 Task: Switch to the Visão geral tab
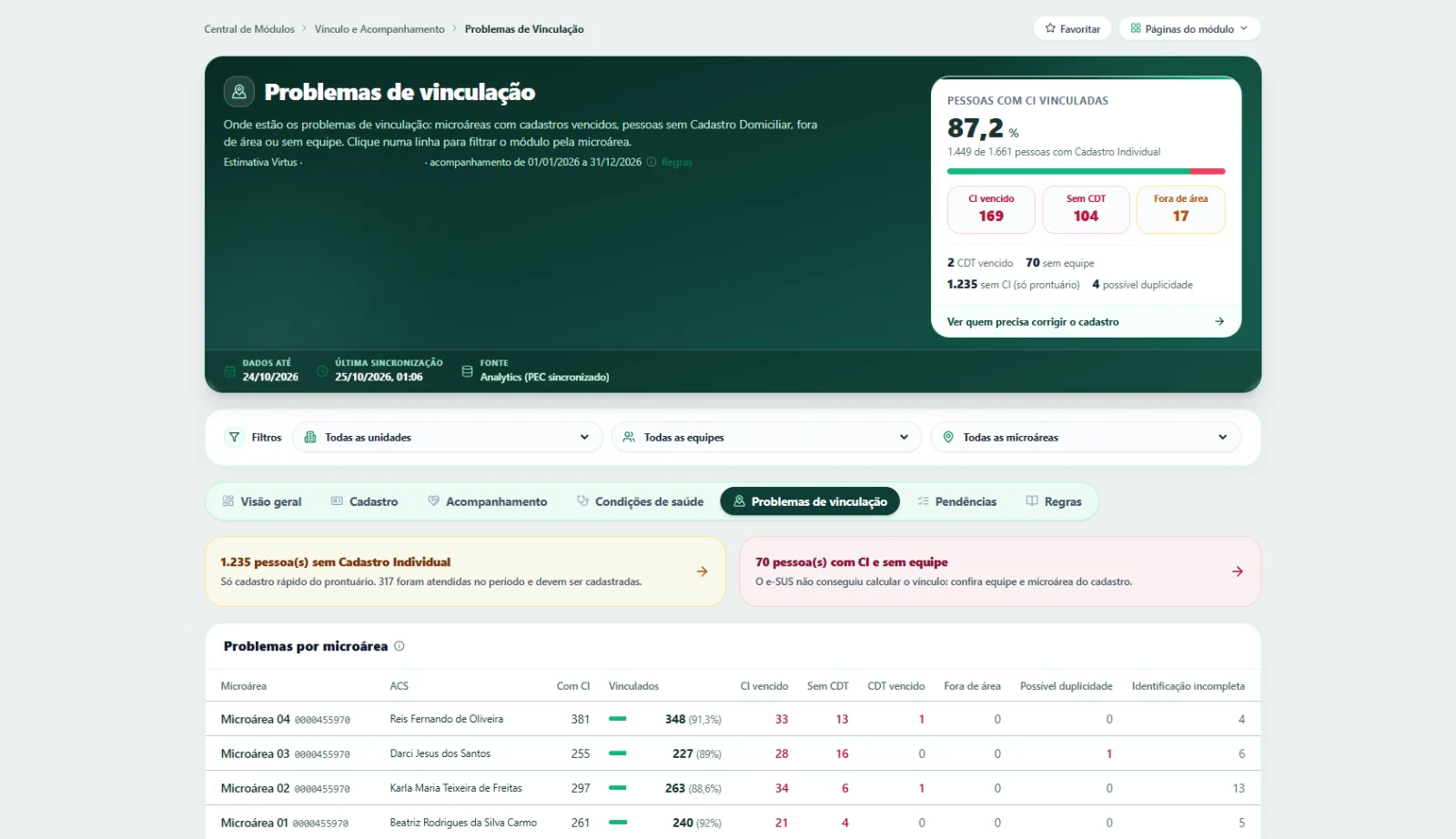(x=262, y=501)
